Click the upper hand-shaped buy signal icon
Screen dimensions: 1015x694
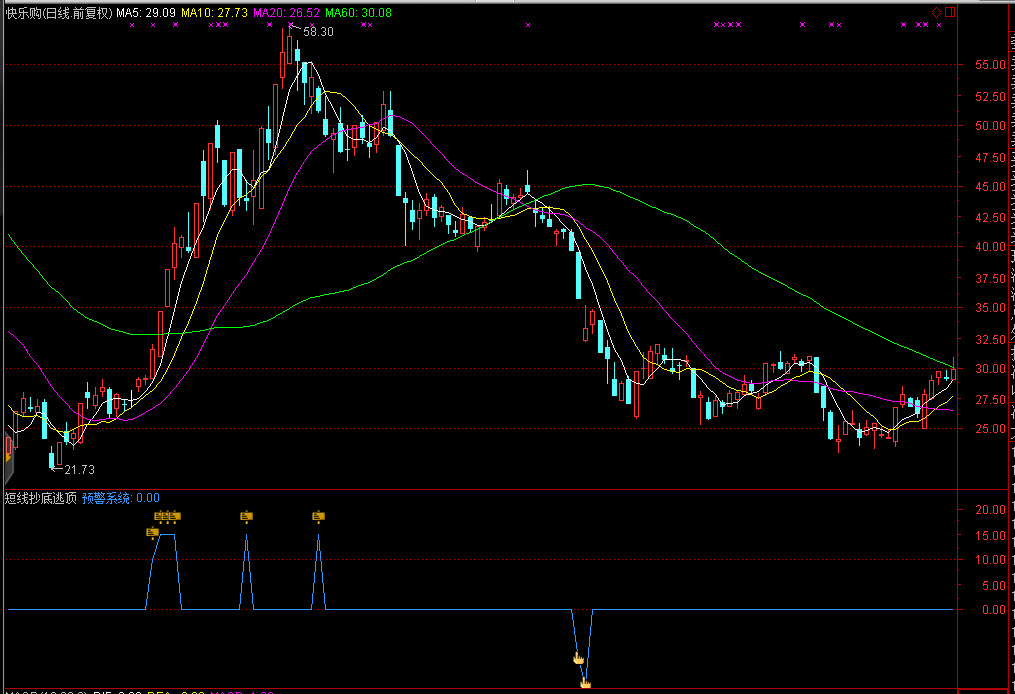point(577,658)
